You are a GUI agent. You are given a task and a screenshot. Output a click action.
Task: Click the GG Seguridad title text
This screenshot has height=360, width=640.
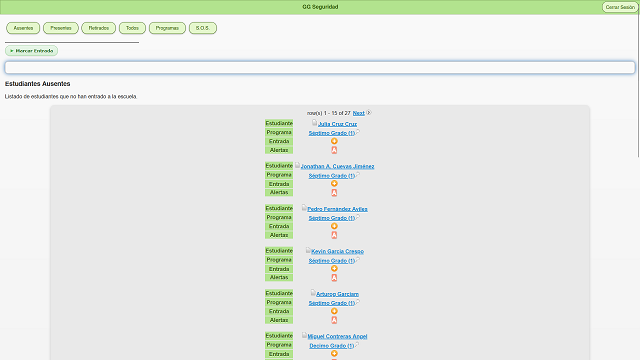[320, 7]
